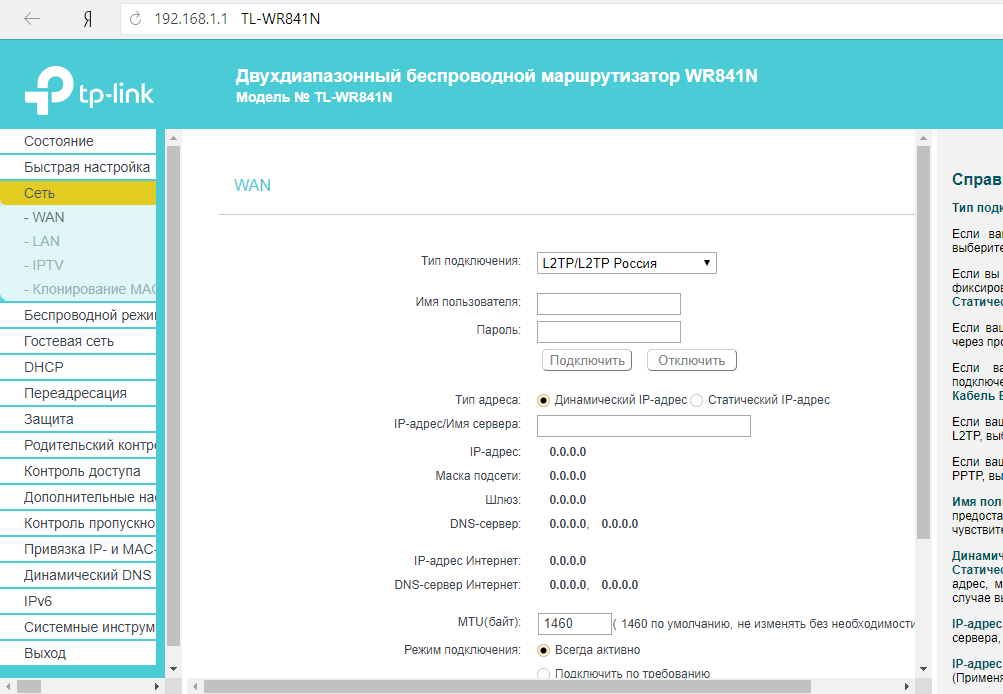Open Дополнительные настройки menu item

(x=78, y=497)
